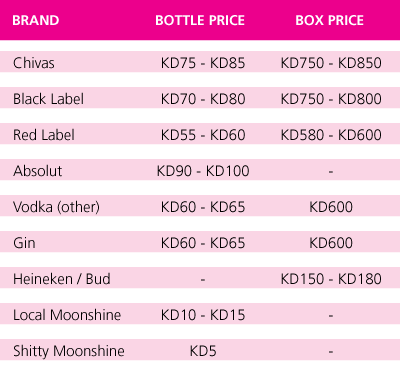Click the BRAND column header

(36, 20)
